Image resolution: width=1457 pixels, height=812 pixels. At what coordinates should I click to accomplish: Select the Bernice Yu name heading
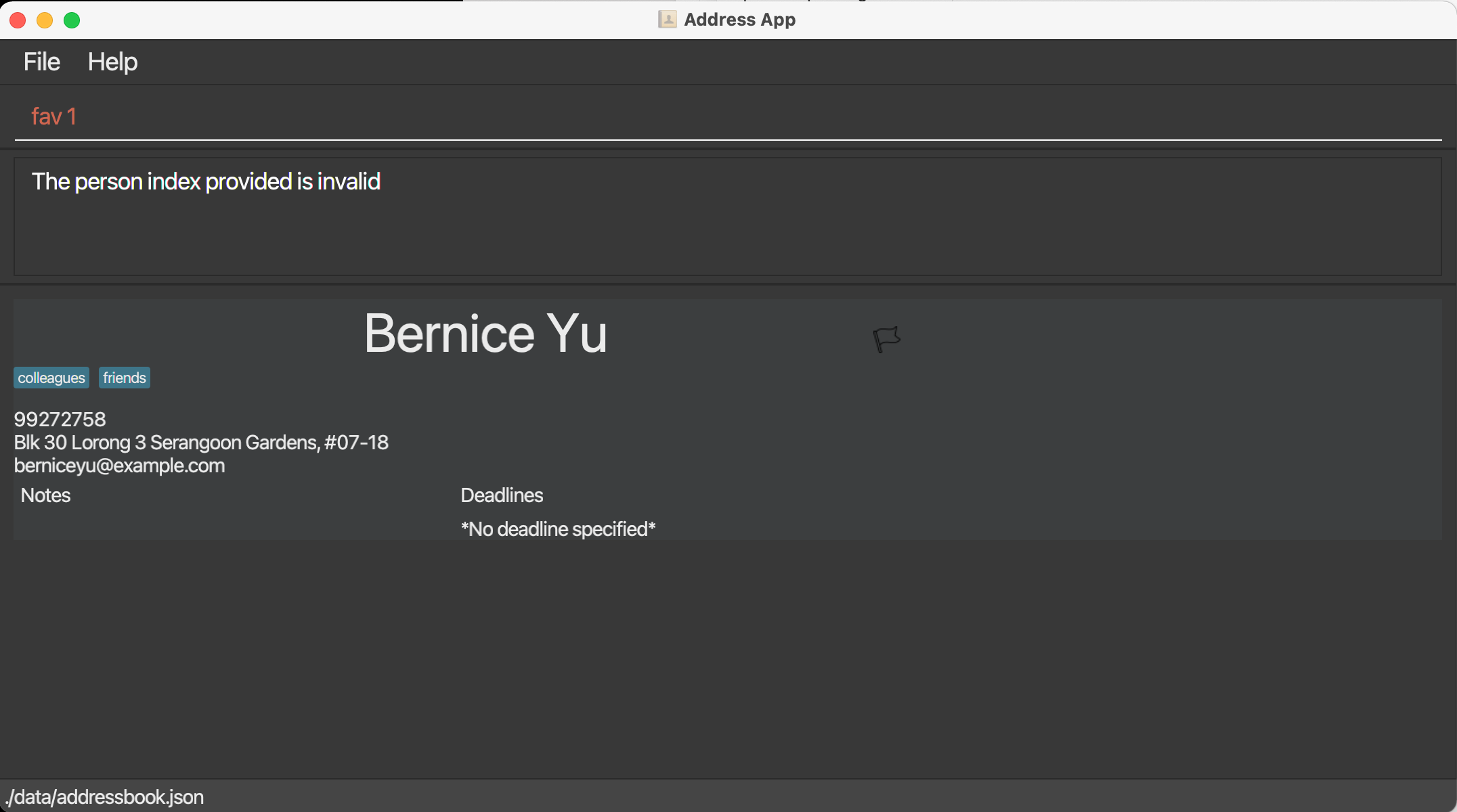[485, 334]
